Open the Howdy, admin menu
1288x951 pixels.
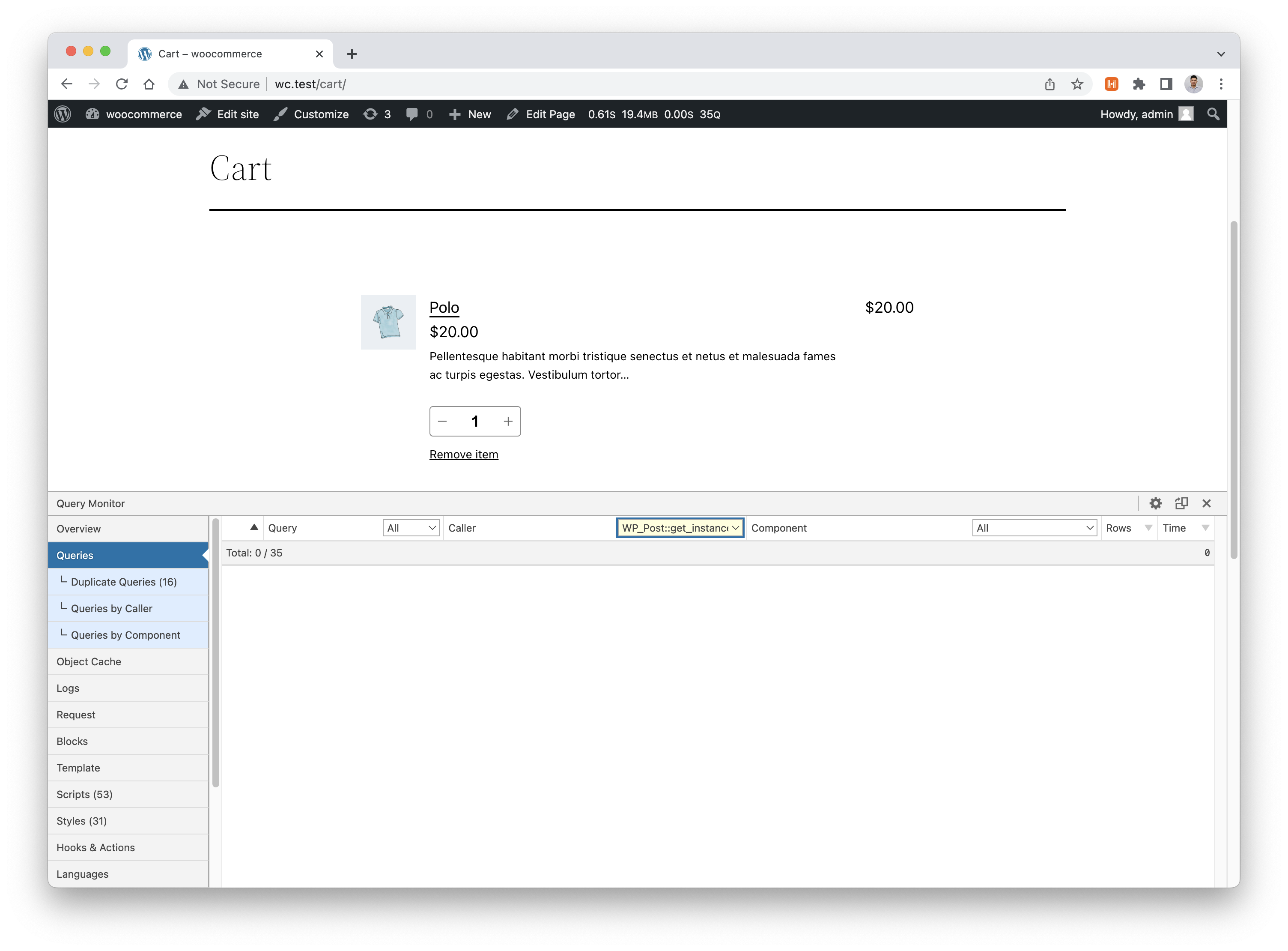[1137, 114]
